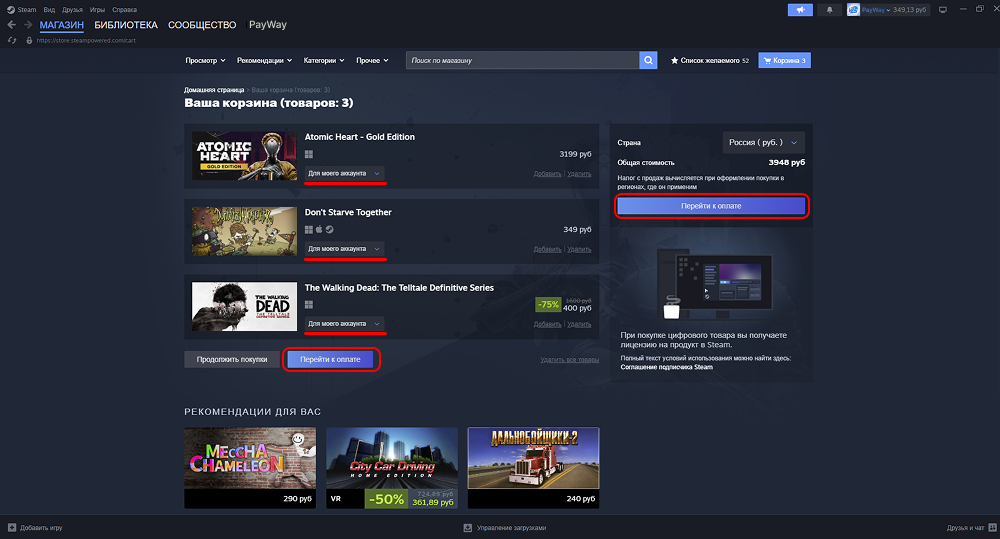Click Удалить for Don't Starve Together
The image size is (1000, 539).
coord(579,249)
